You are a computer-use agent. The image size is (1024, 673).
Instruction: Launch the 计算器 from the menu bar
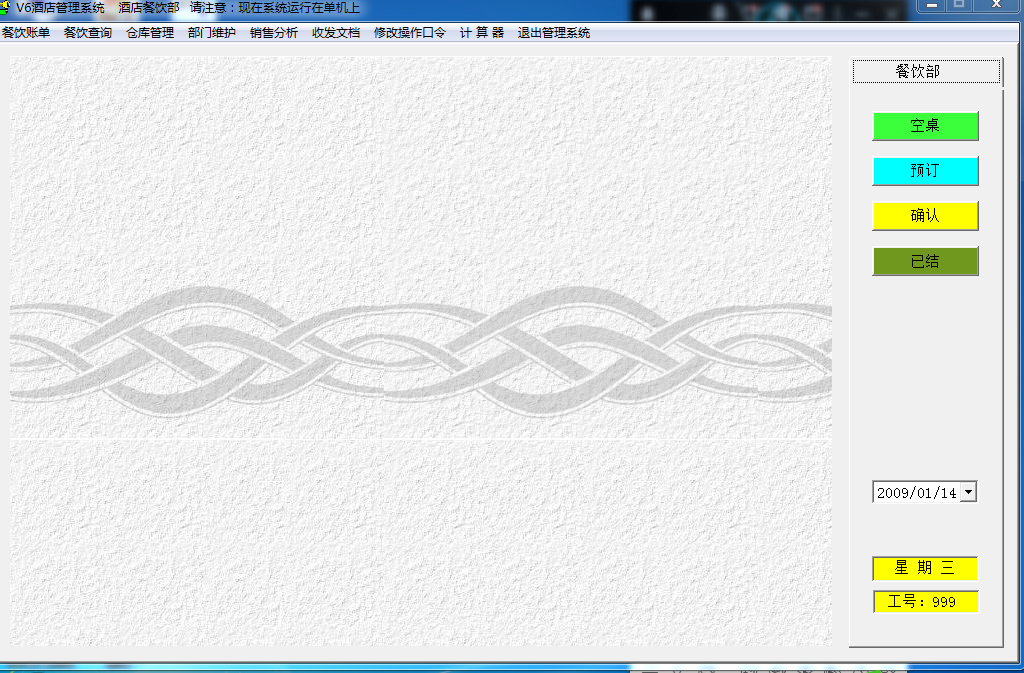click(x=482, y=32)
